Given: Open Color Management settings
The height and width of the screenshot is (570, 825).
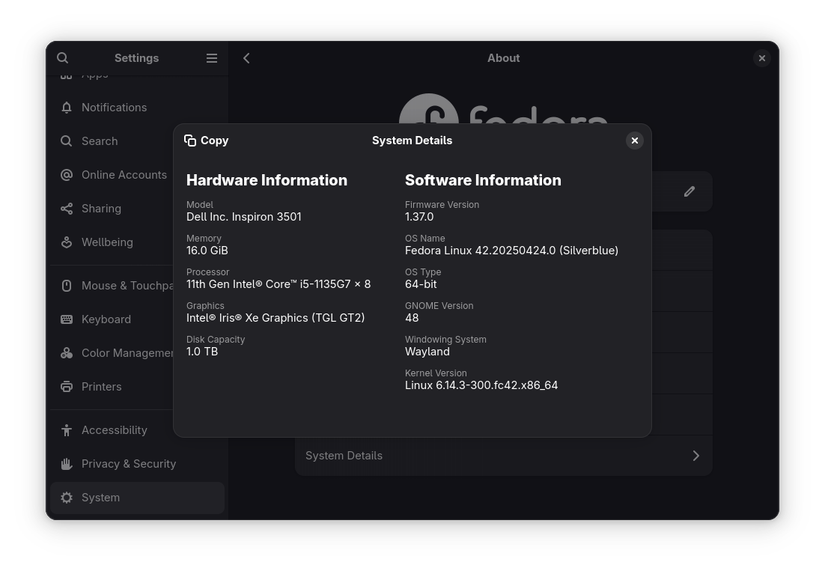Looking at the screenshot, I should pos(127,353).
